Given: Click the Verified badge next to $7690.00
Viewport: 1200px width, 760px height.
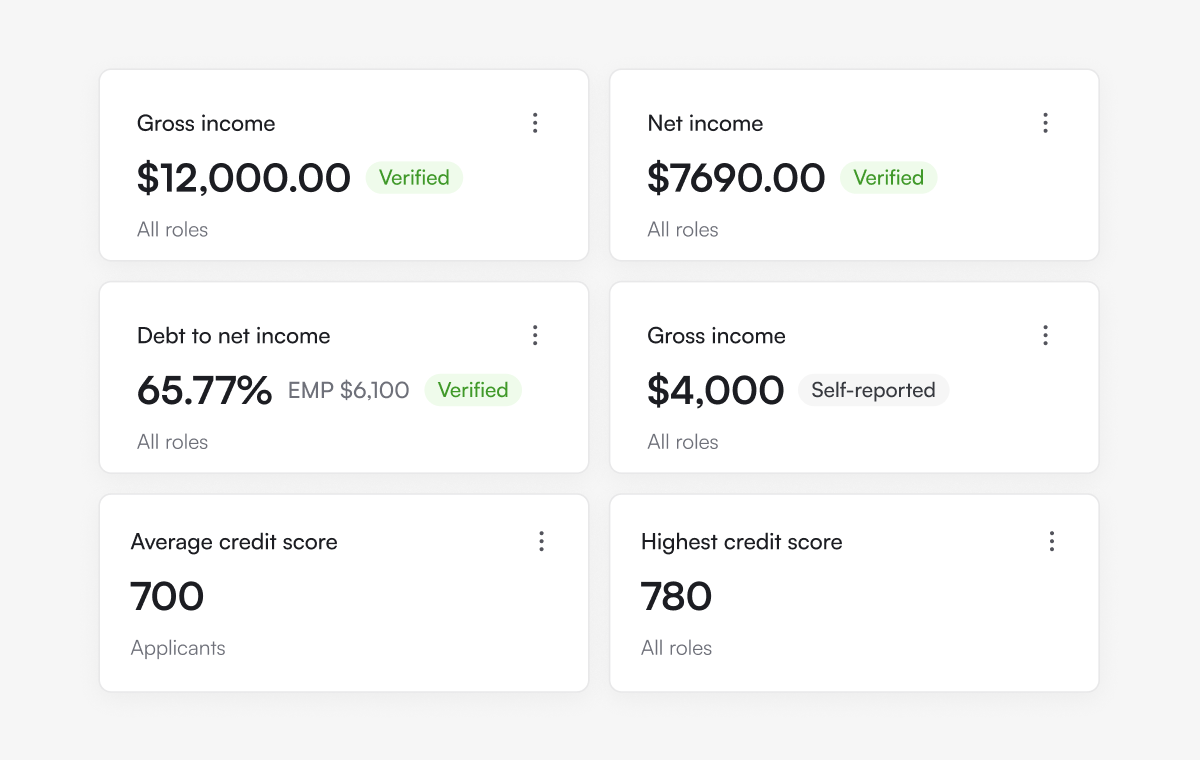Looking at the screenshot, I should (x=888, y=178).
